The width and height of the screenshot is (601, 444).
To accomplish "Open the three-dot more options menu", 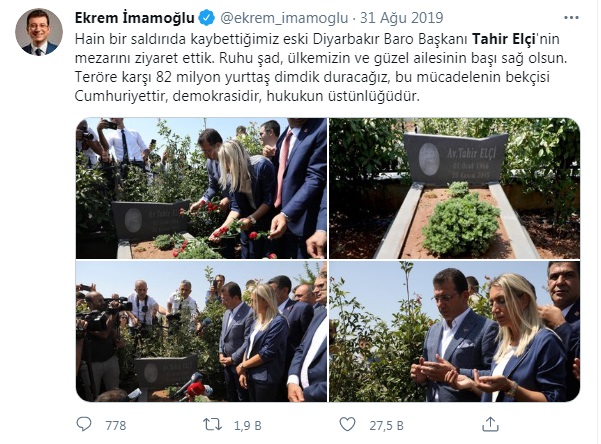I will click(571, 18).
